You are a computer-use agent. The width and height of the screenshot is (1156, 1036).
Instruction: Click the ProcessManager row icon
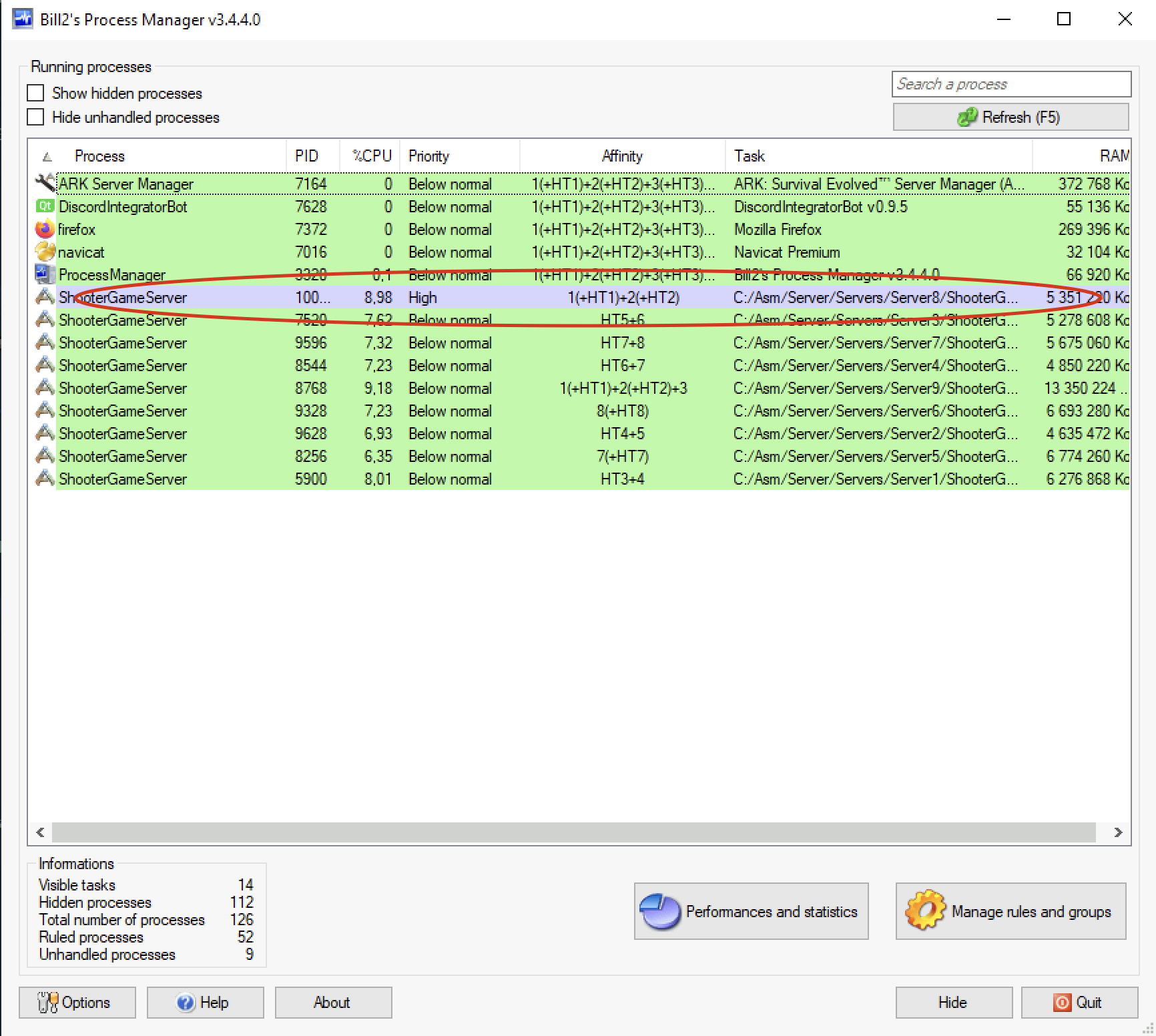(x=45, y=274)
